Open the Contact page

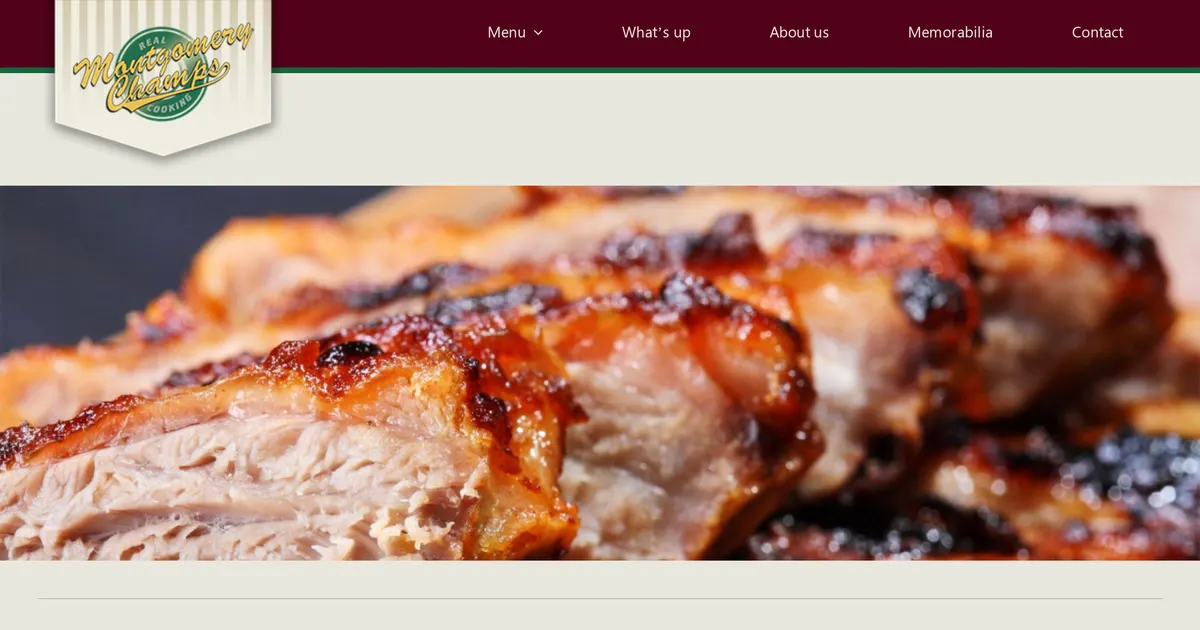(x=1097, y=32)
